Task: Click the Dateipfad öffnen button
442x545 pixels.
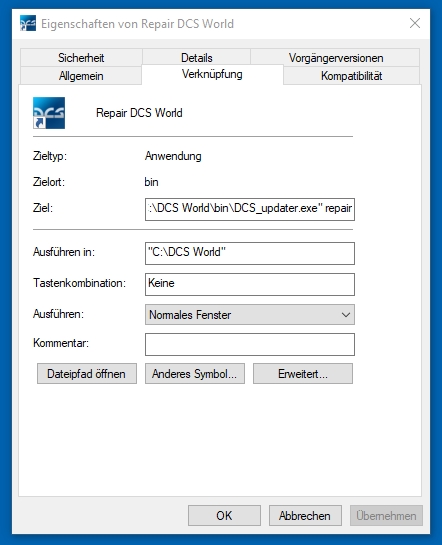Action: [x=87, y=374]
